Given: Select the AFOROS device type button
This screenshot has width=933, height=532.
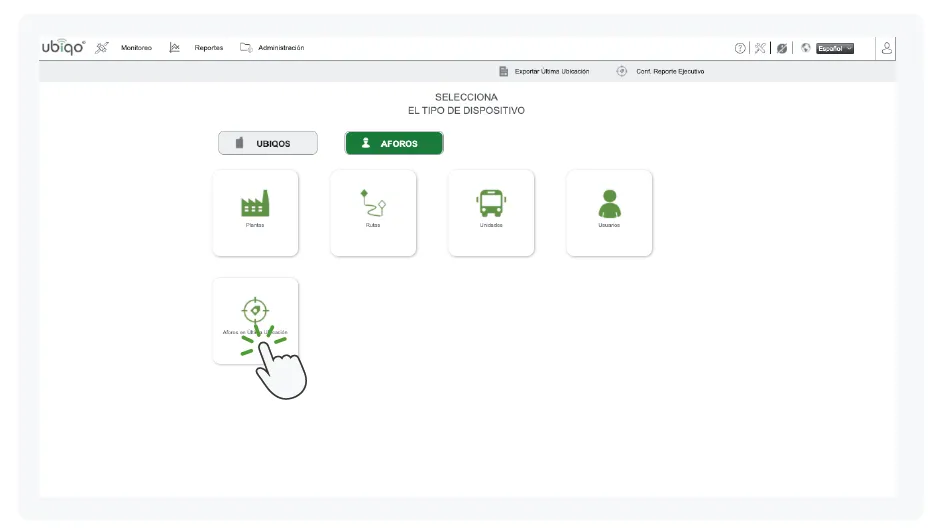Looking at the screenshot, I should [394, 143].
